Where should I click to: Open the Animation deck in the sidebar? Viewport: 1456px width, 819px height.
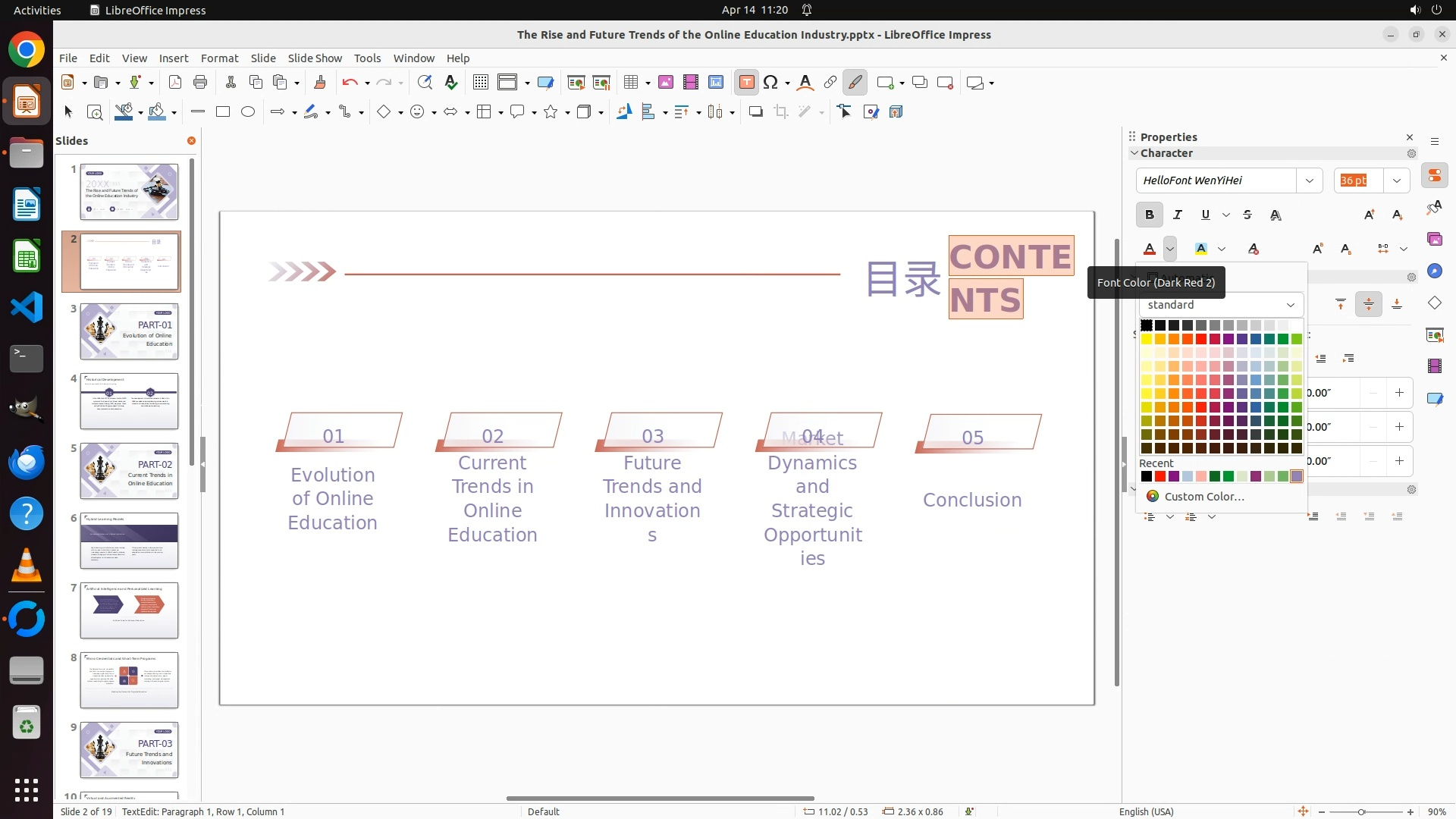coord(1434,366)
